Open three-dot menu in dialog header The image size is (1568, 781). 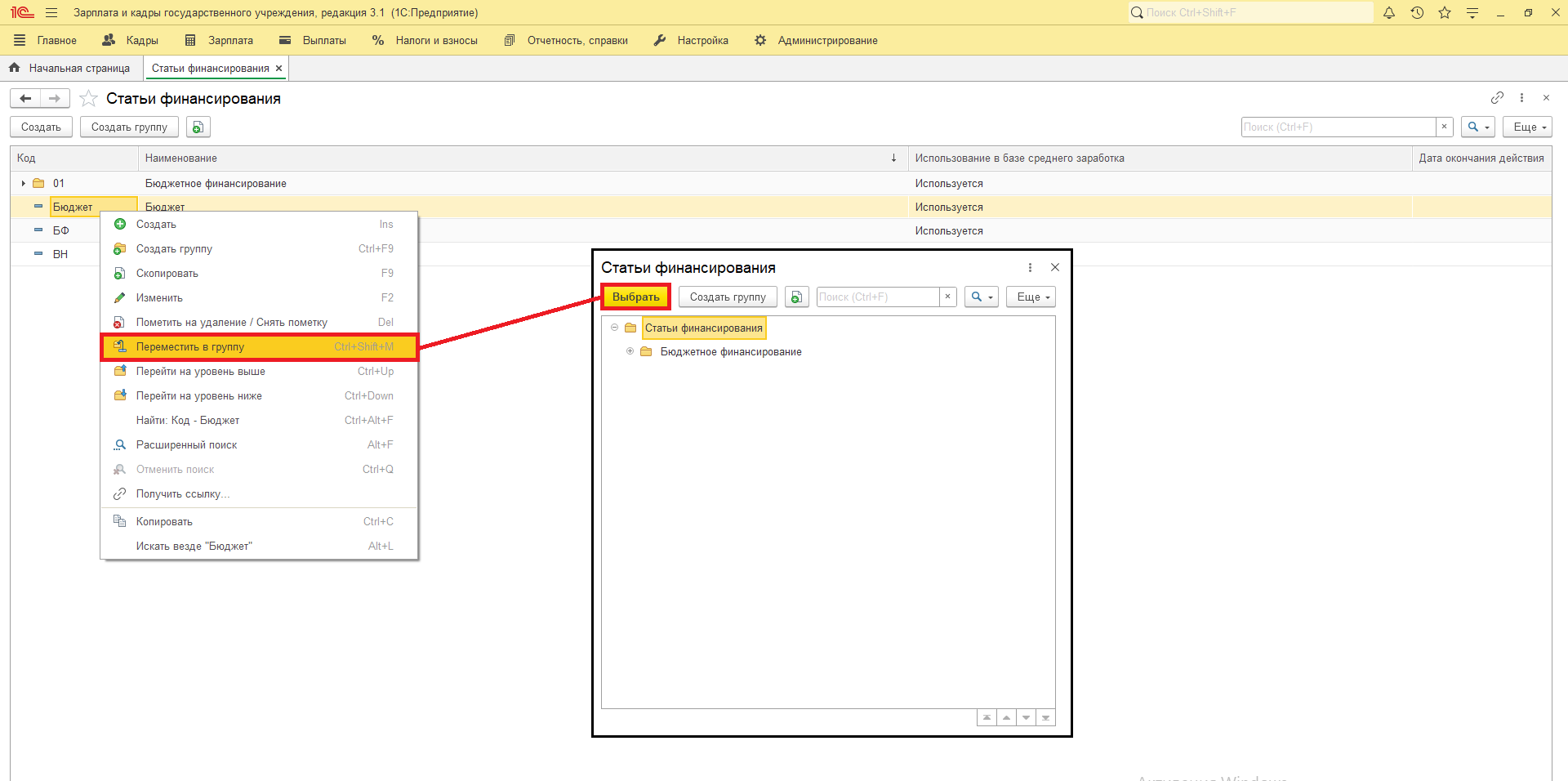1030,267
